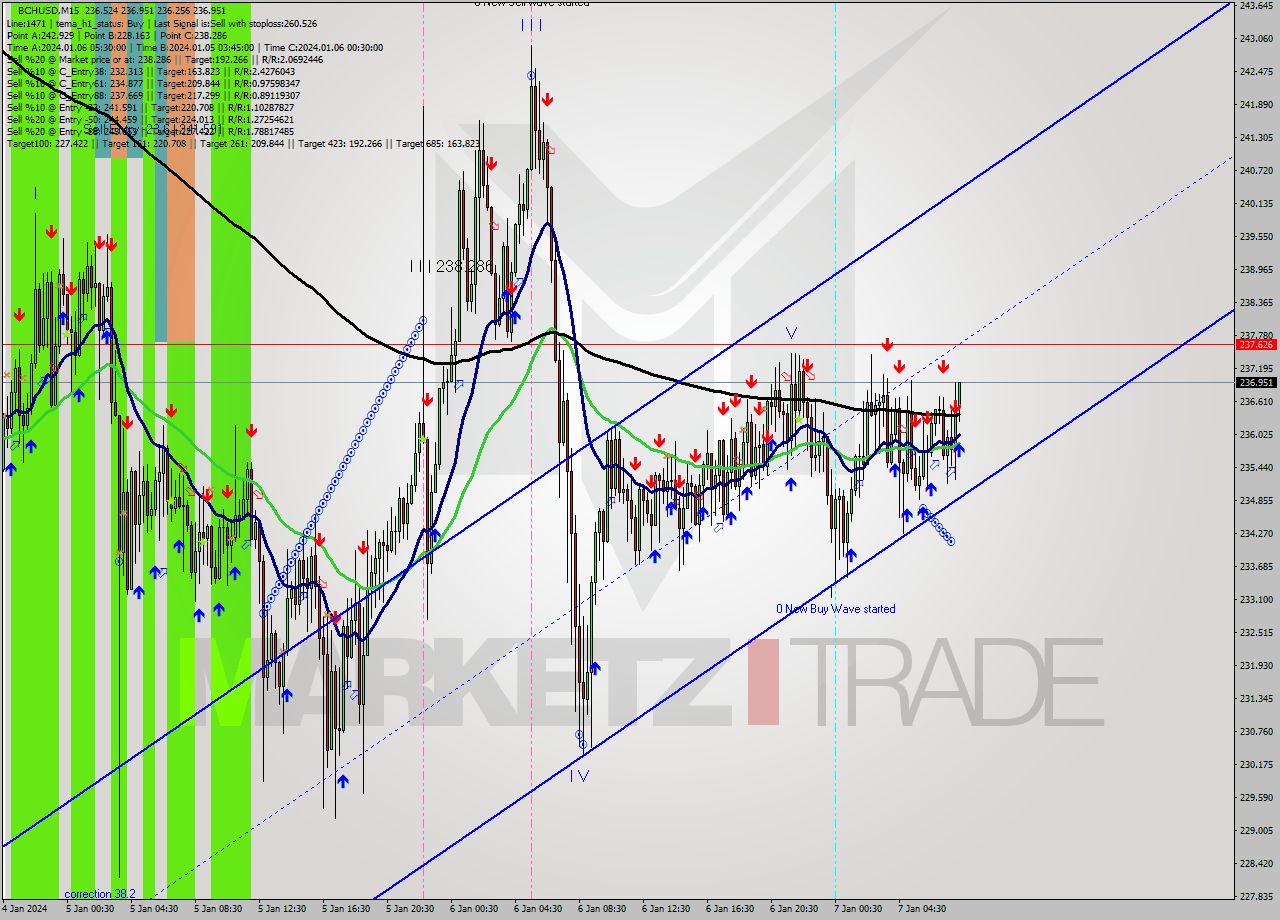Viewport: 1280px width, 920px height.
Task: Select the red 237.626 price tag
Action: pyautogui.click(x=1256, y=344)
